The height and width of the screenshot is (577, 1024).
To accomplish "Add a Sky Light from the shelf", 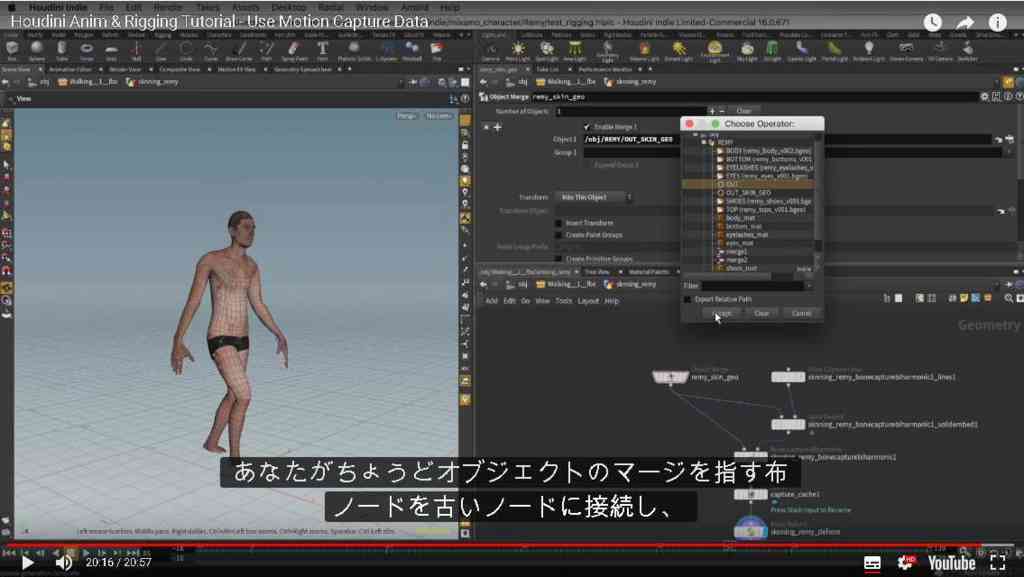I will [747, 50].
